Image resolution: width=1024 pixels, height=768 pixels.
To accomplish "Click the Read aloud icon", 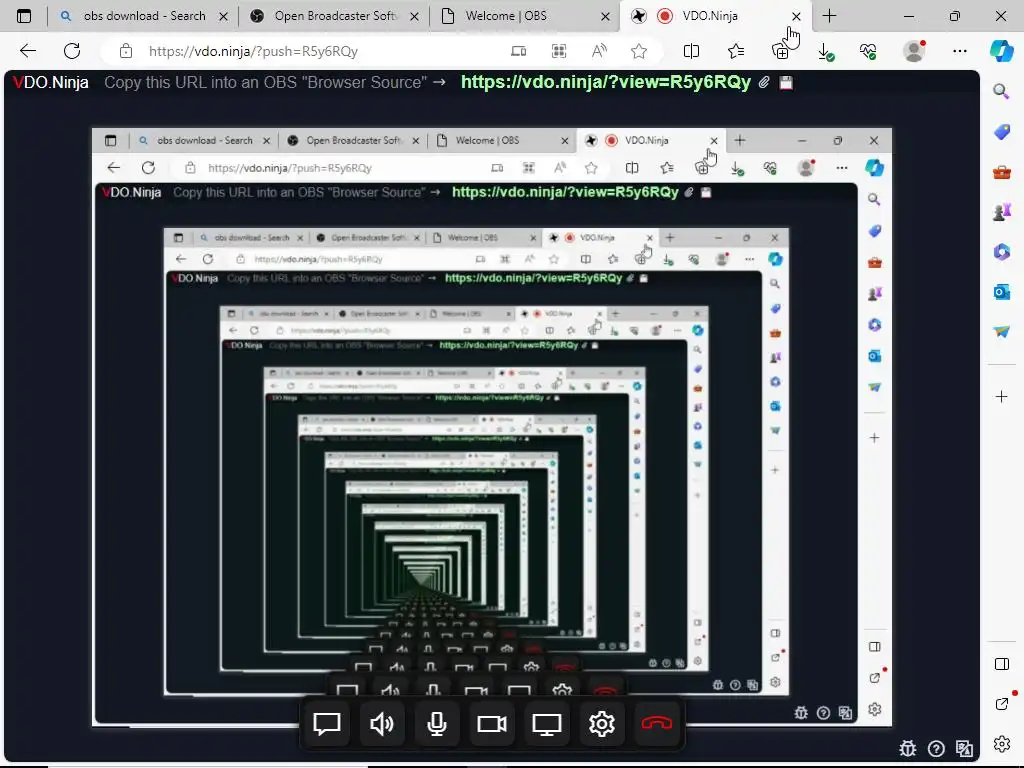I will click(x=599, y=51).
